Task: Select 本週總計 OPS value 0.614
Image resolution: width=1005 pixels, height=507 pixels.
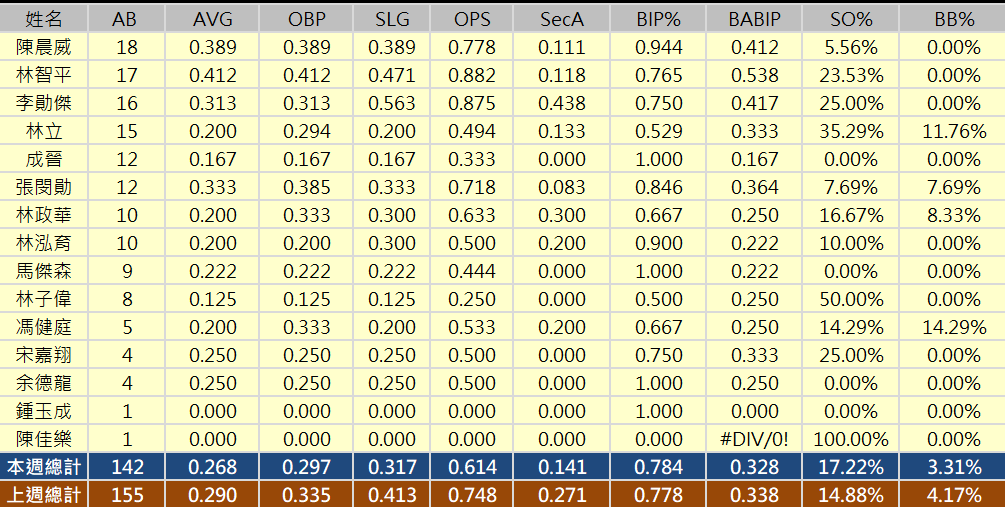Action: click(472, 467)
